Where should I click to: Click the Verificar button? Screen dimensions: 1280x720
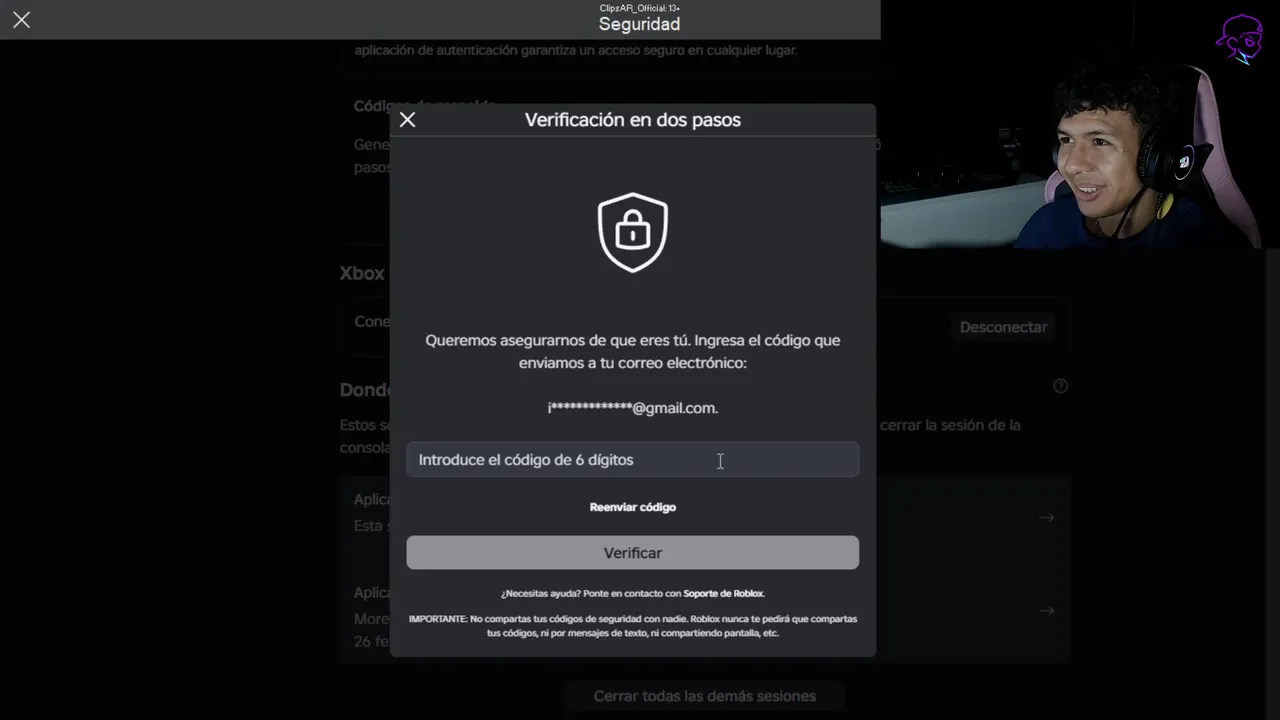[633, 553]
